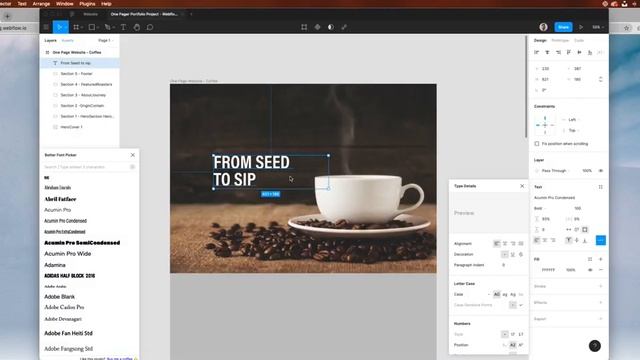
Task: Close the Type Details panel
Action: point(522,186)
